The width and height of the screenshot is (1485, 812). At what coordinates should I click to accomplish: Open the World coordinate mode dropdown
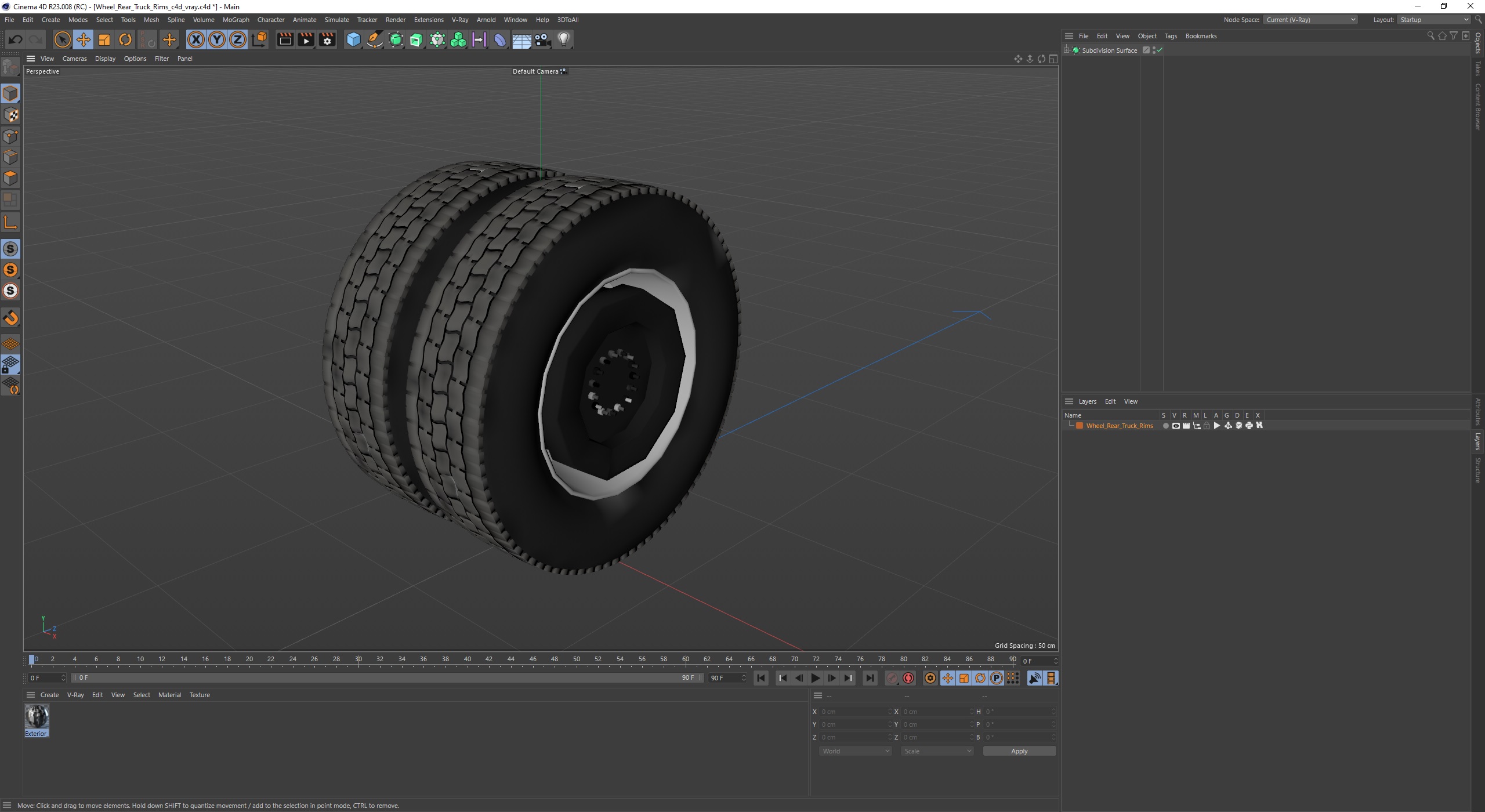(855, 751)
